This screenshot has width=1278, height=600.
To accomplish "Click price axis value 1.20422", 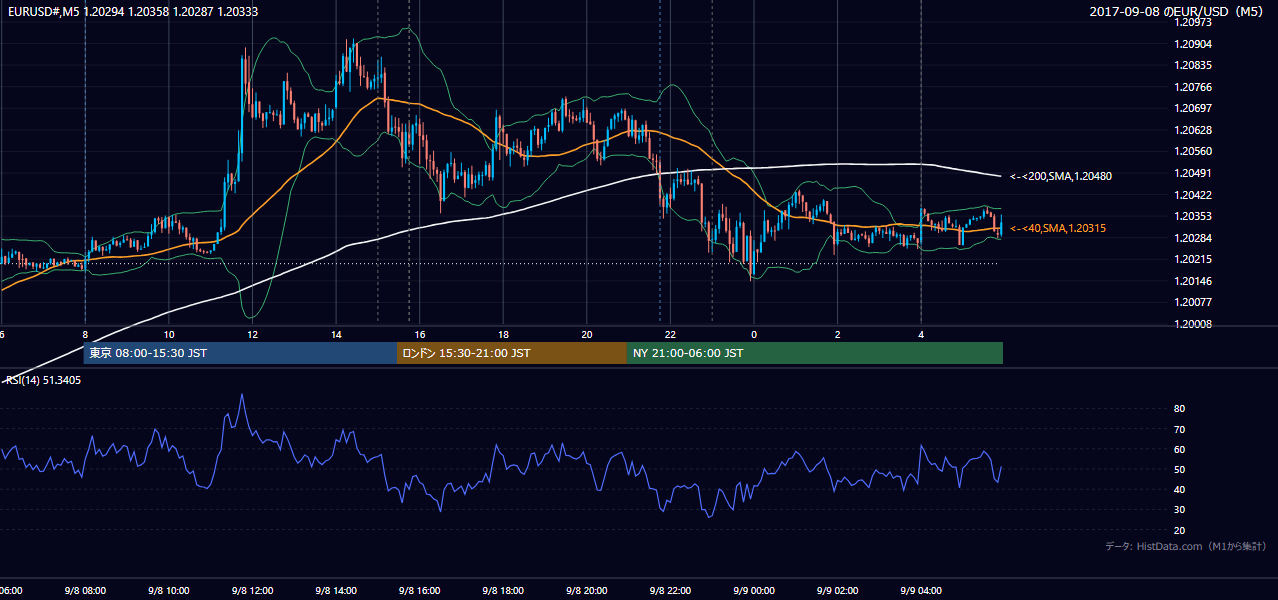I will coord(1194,195).
